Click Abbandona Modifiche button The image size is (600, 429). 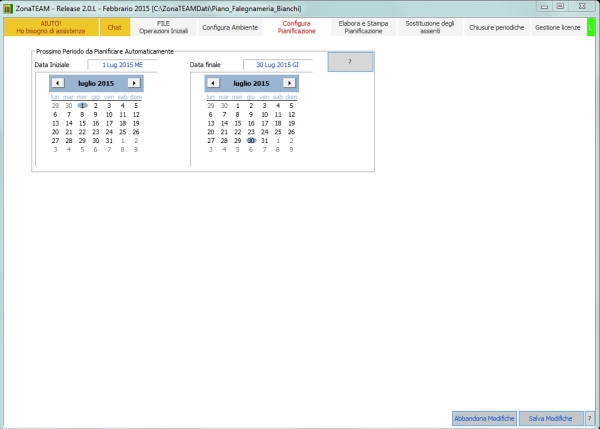pyautogui.click(x=484, y=418)
